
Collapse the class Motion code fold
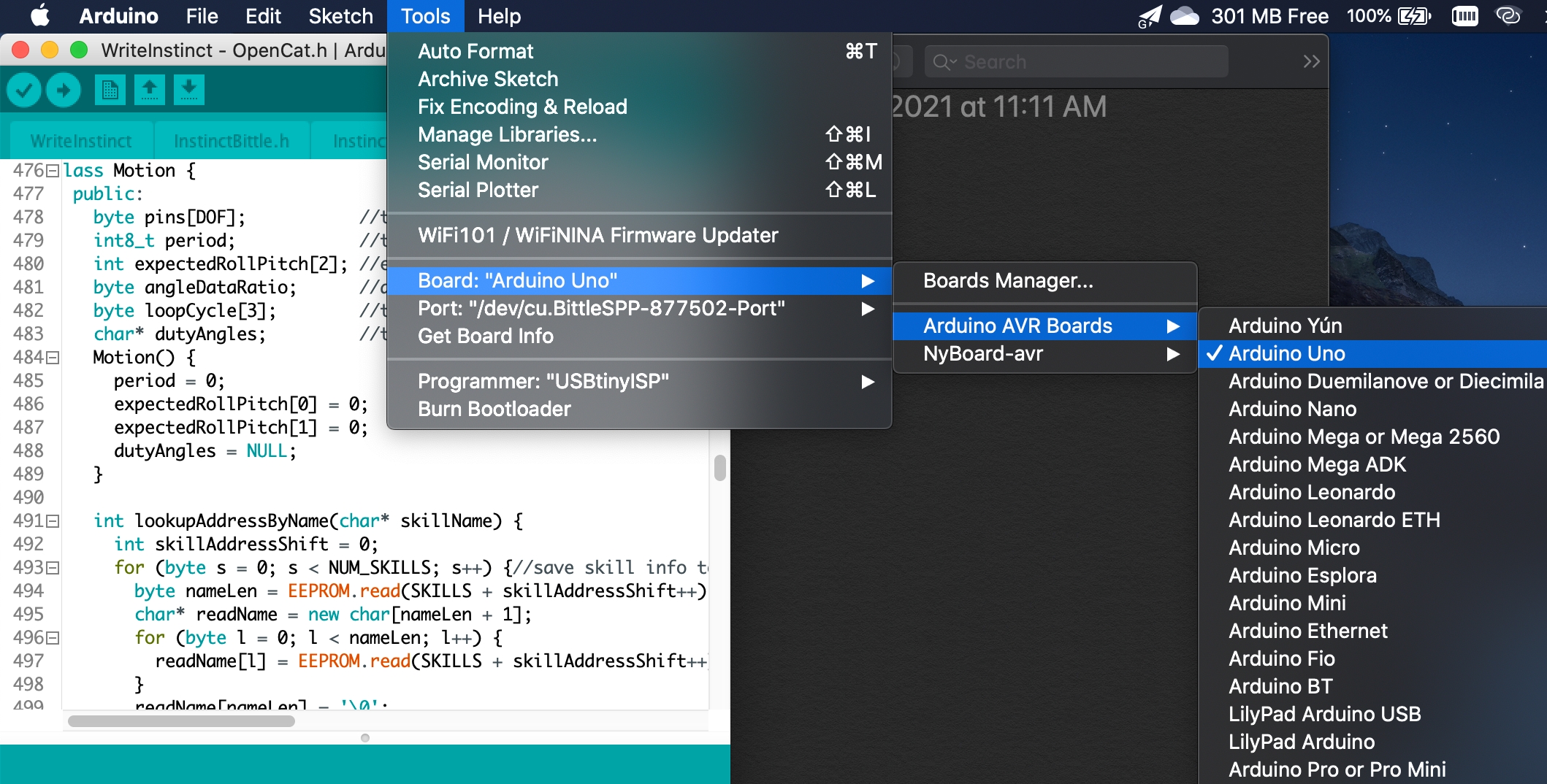point(53,171)
